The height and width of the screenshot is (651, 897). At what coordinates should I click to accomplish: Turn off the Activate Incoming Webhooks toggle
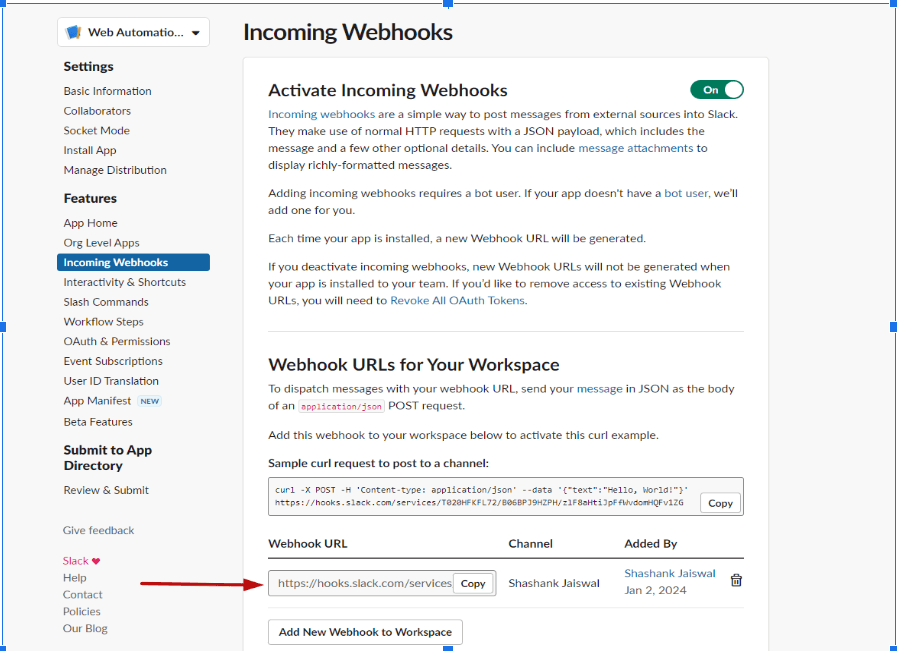(x=717, y=90)
